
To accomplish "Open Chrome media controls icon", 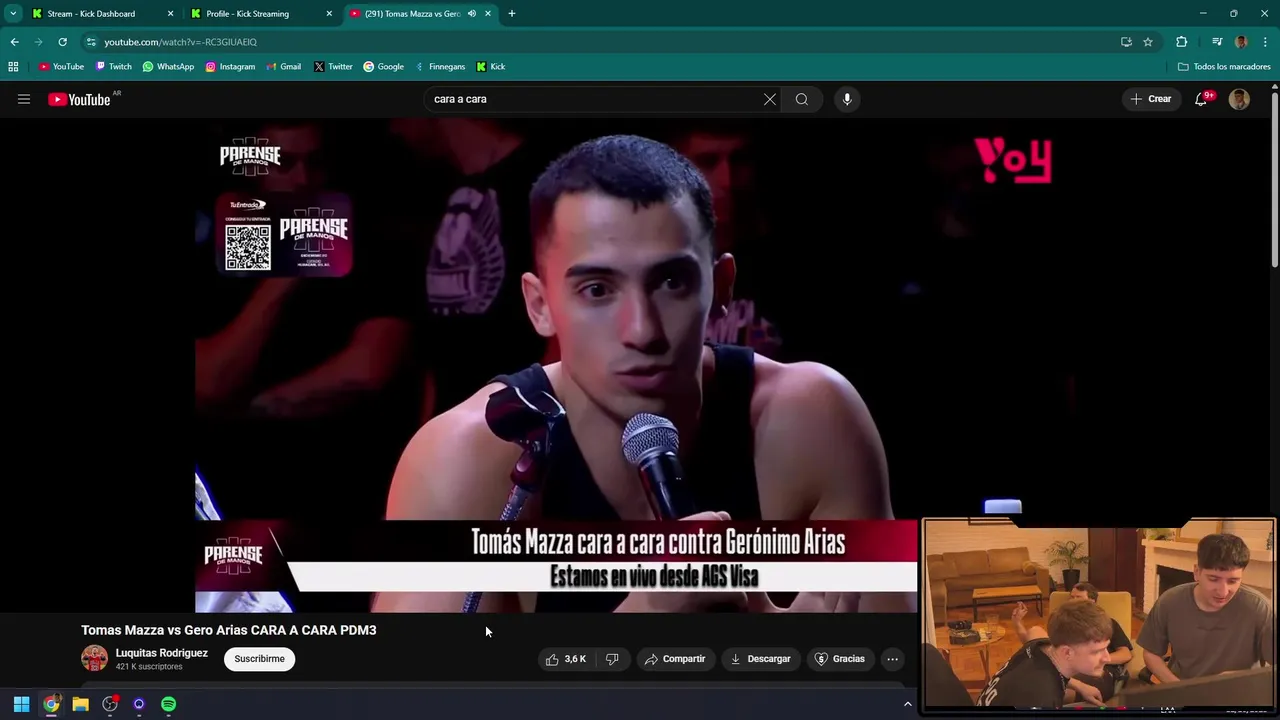I will [x=1217, y=42].
